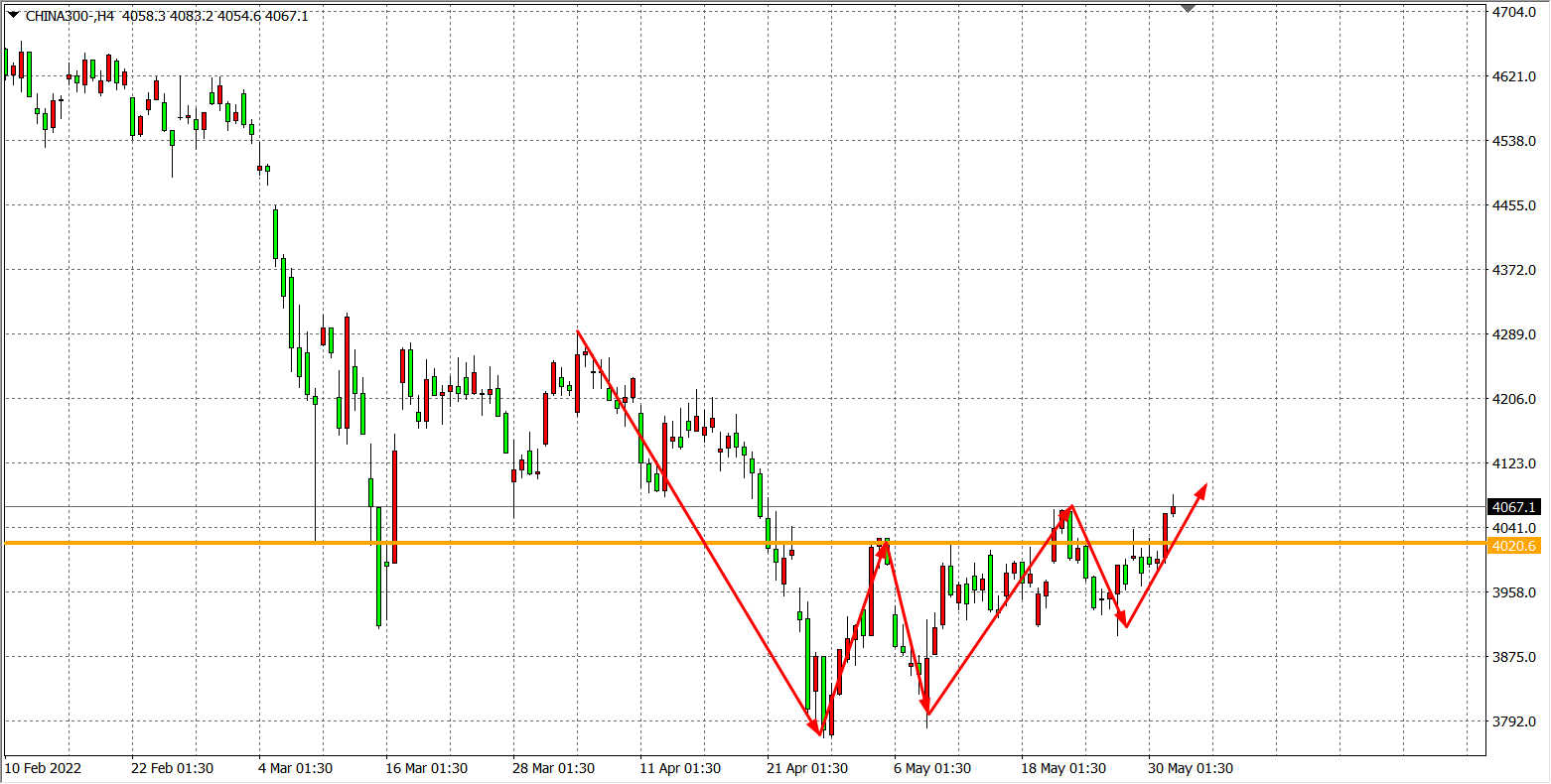The height and width of the screenshot is (784, 1551).
Task: Click the 4289.0 label on price axis
Action: 1514,334
